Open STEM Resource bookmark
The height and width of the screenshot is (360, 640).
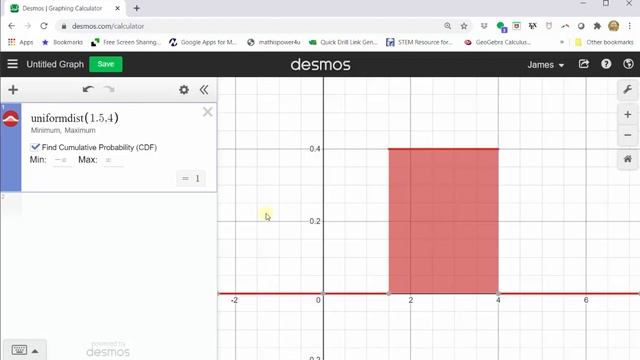[x=420, y=42]
